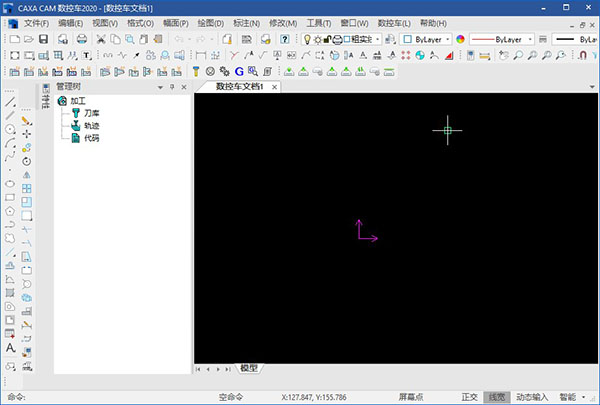Toggle 正交 orthogonal mode in status bar
The image size is (600, 405).
pos(470,397)
